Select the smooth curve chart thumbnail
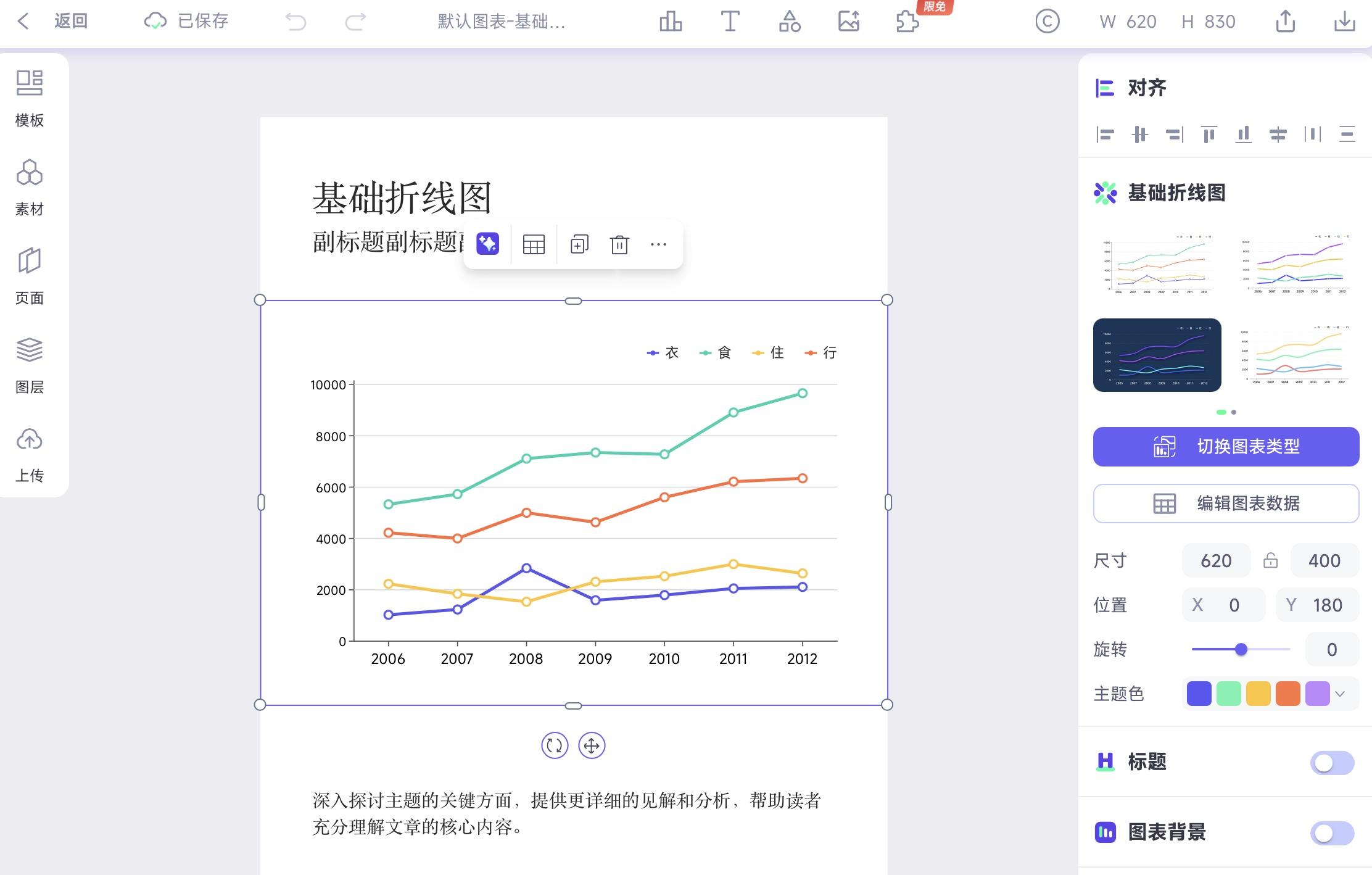 click(x=1295, y=355)
